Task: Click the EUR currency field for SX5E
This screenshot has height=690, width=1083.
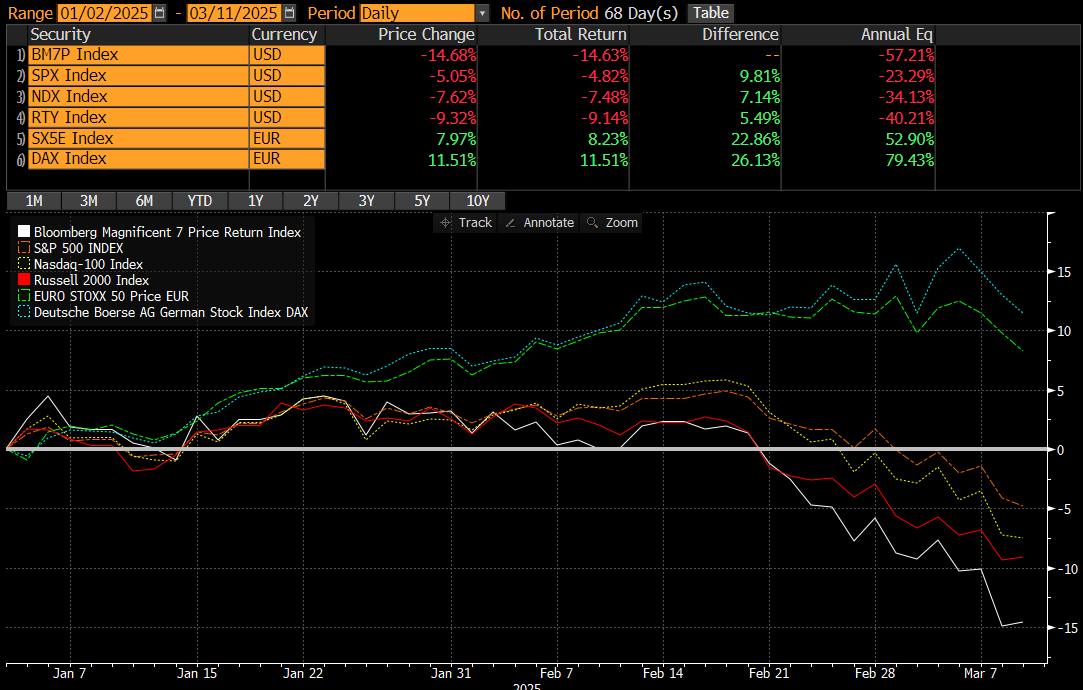Action: click(x=287, y=138)
